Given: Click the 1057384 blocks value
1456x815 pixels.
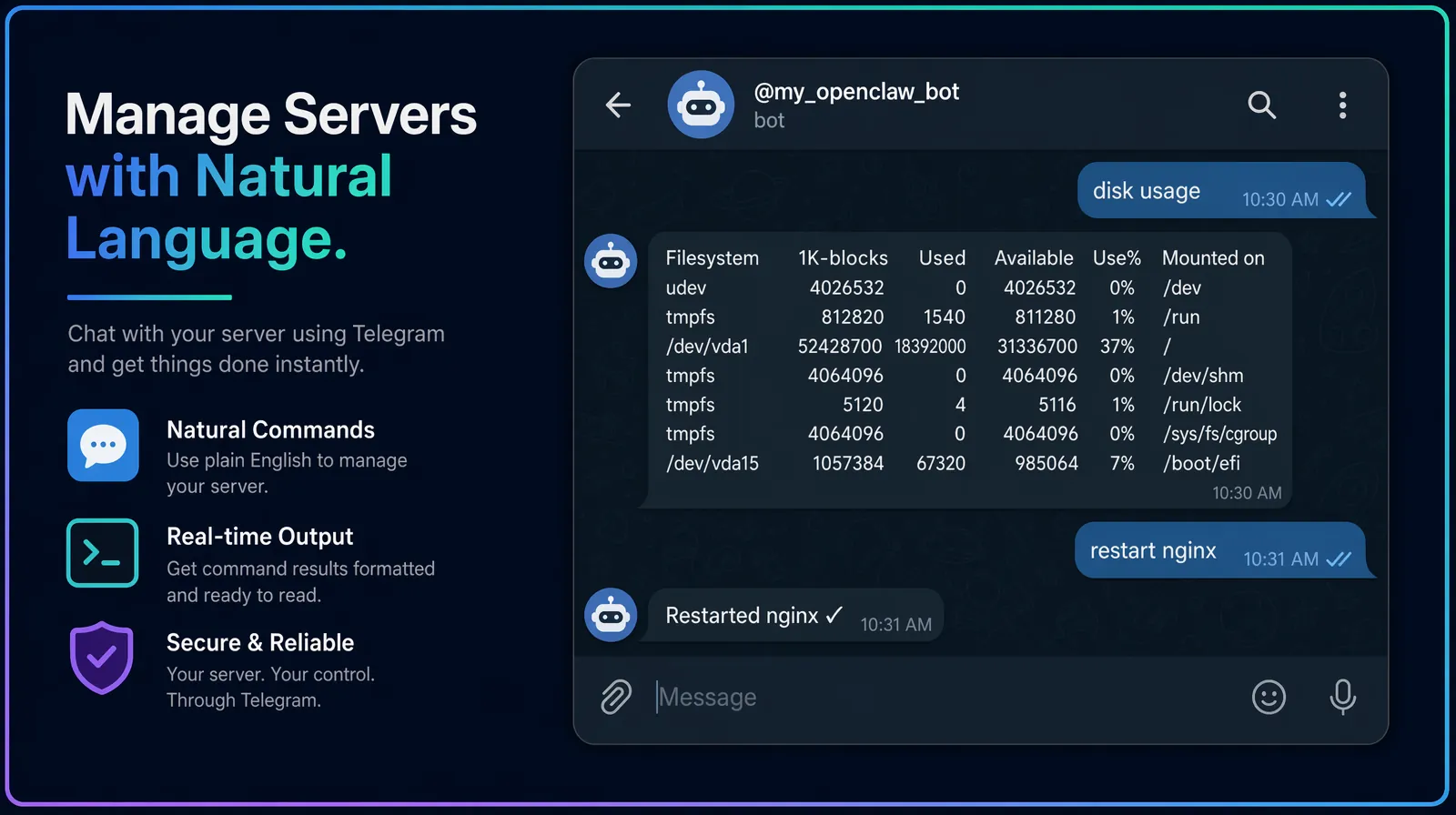Looking at the screenshot, I should point(848,463).
